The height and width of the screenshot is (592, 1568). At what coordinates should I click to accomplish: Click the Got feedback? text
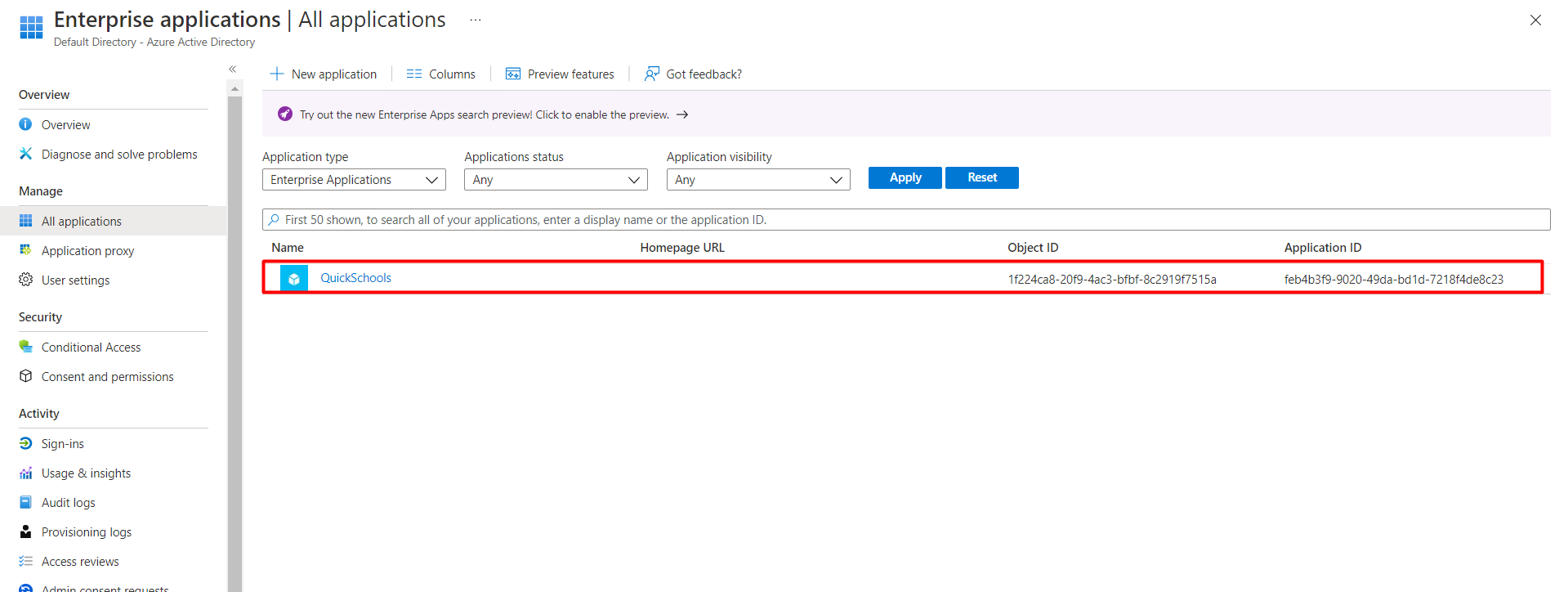tap(704, 74)
